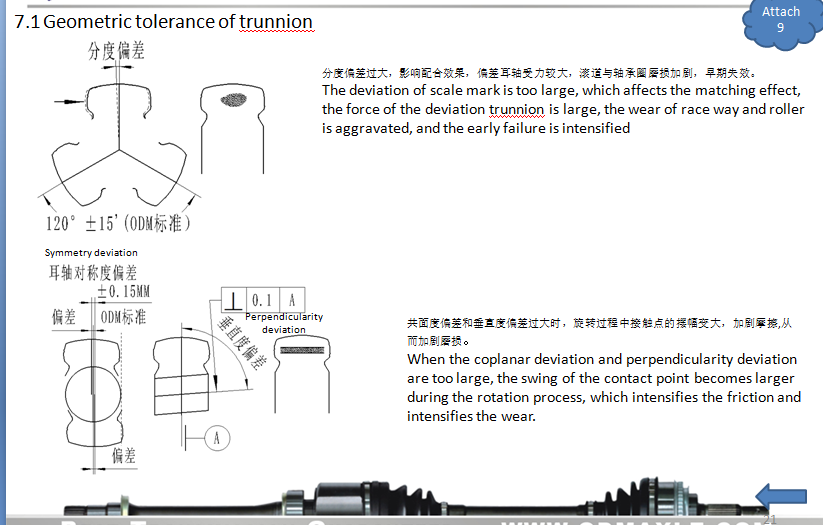The image size is (823, 525).
Task: Click the '耳轴对称度偏差' label
Action: coord(93,272)
